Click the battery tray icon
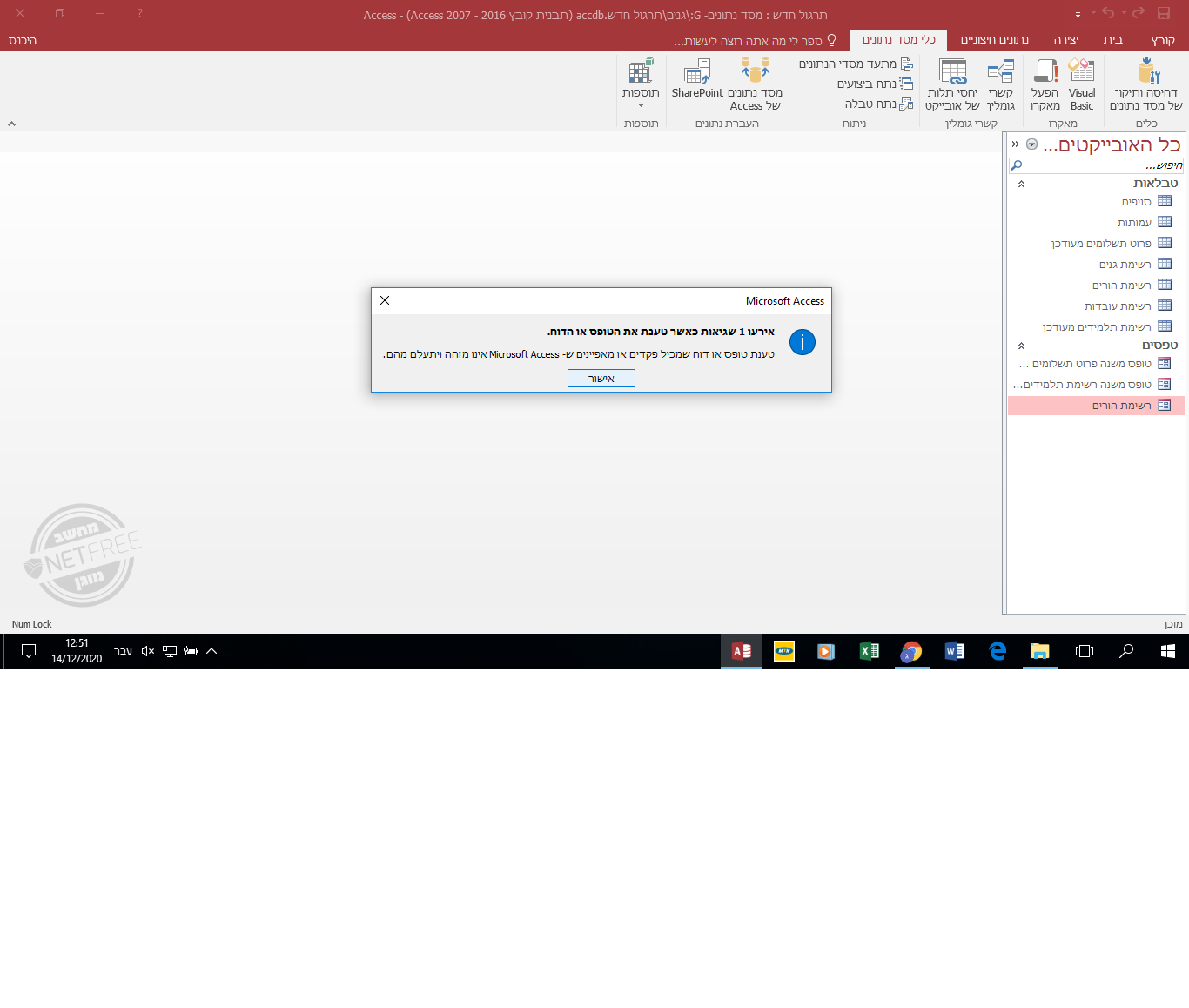 coord(191,651)
